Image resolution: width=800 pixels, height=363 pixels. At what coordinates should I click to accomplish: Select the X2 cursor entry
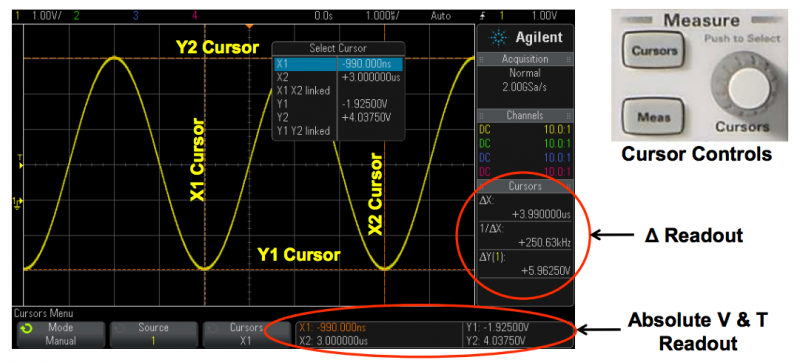pos(338,78)
